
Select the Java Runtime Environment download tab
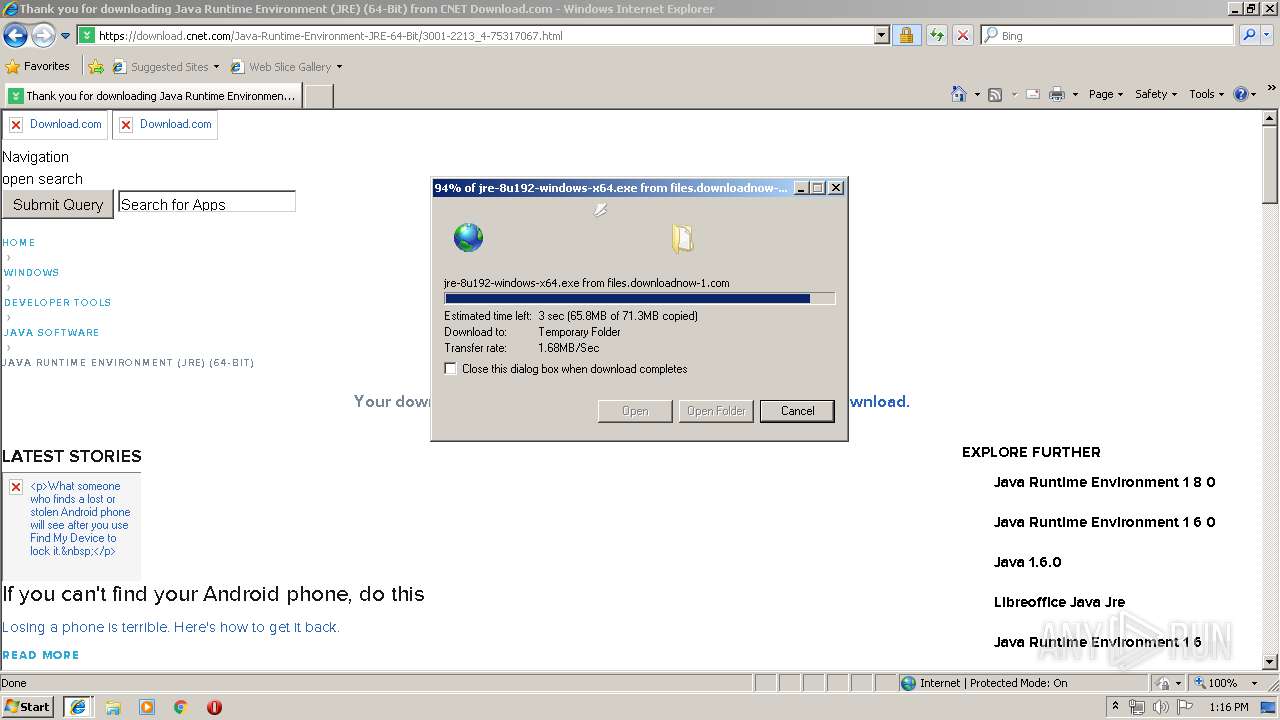(152, 96)
